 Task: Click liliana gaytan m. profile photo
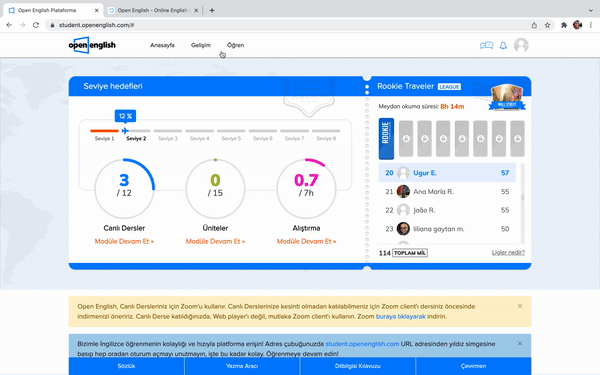[x=403, y=229]
